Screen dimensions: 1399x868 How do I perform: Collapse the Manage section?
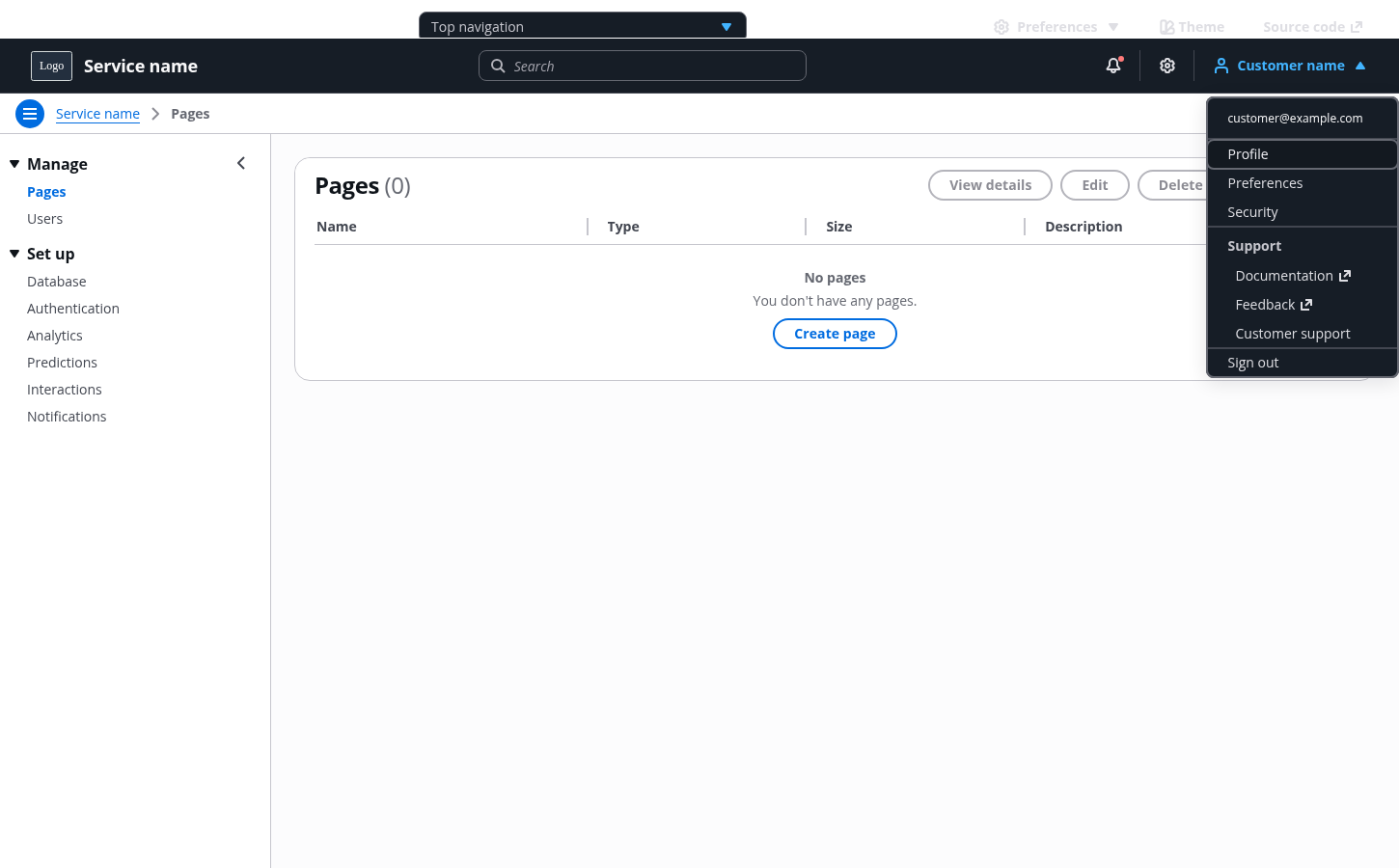pos(14,164)
